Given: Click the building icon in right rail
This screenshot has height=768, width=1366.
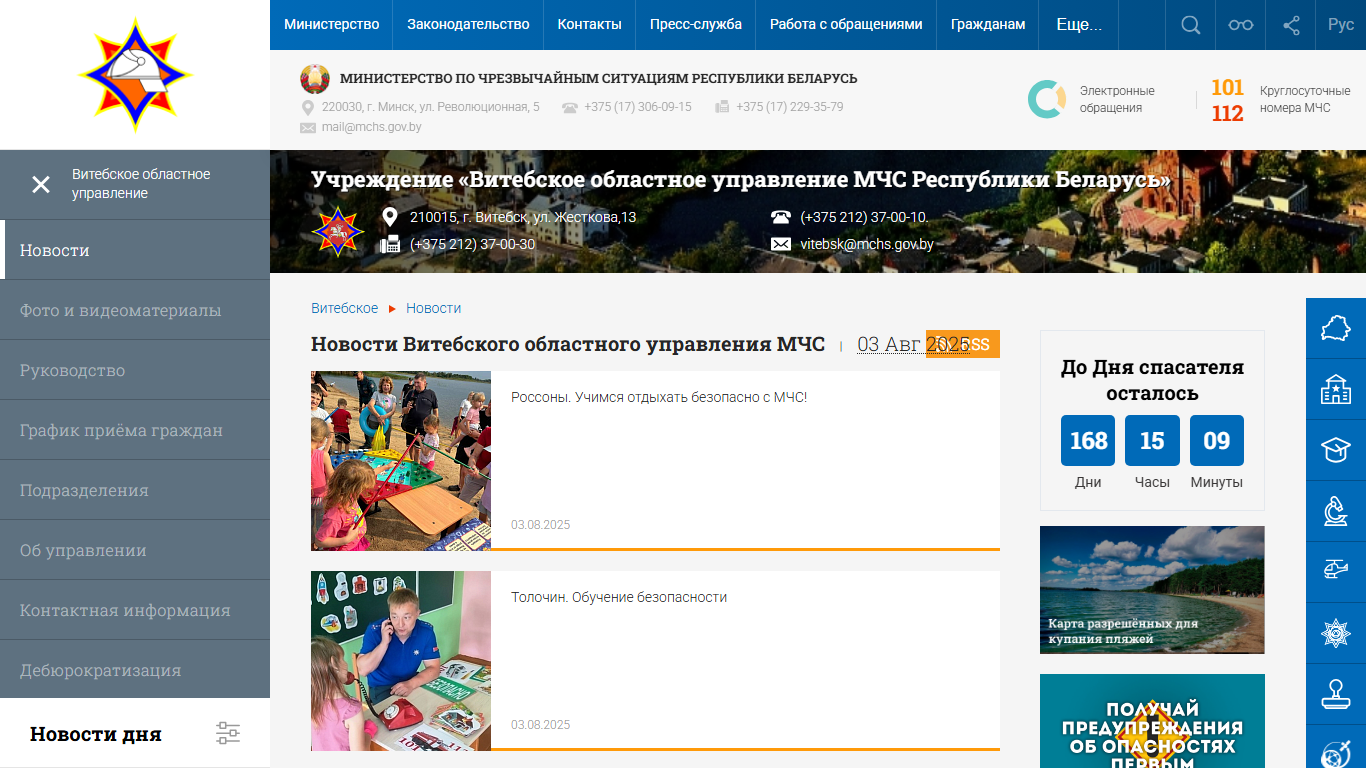Looking at the screenshot, I should coord(1336,389).
